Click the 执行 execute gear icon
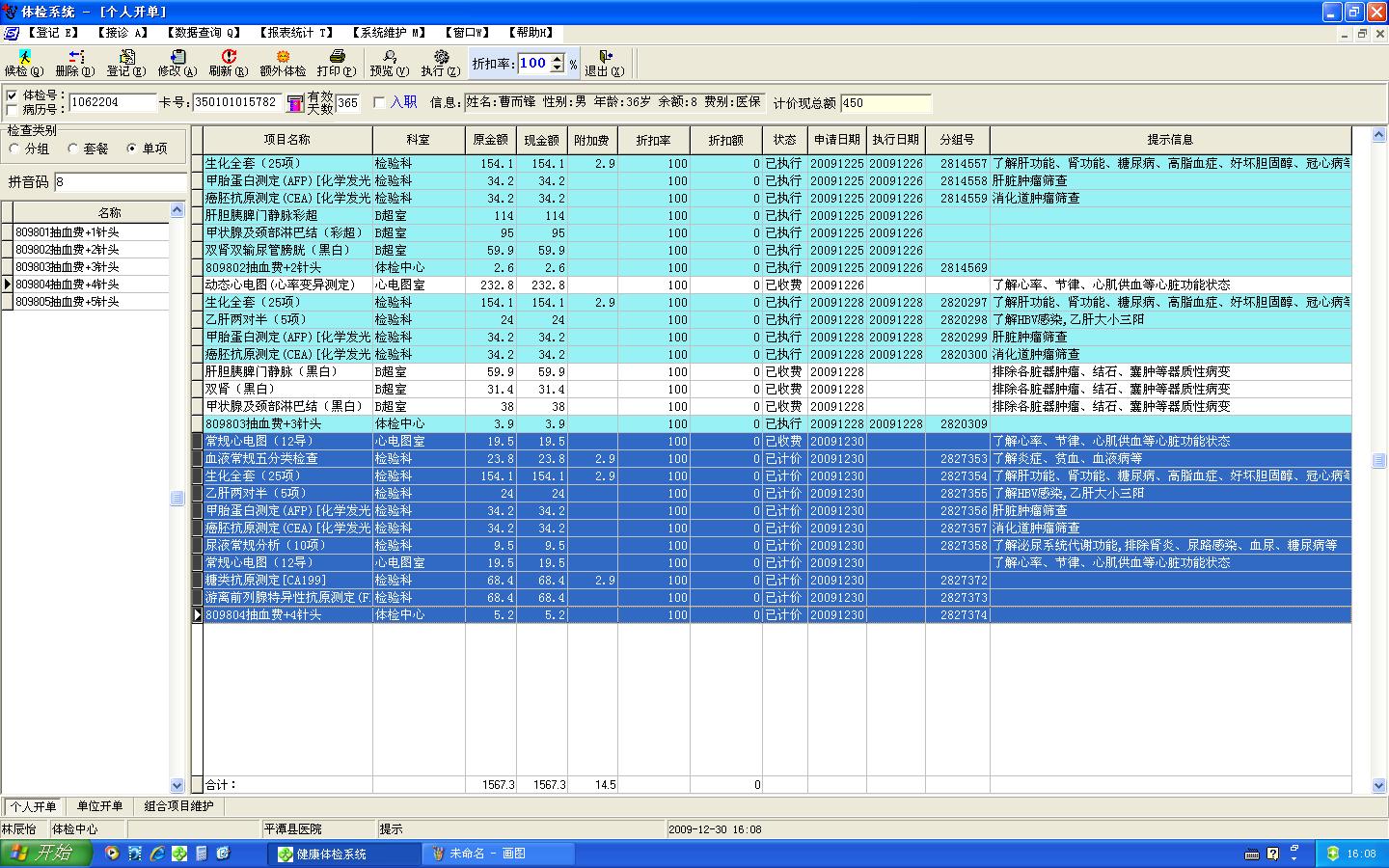Screen dimensions: 1389x868 click(441, 57)
